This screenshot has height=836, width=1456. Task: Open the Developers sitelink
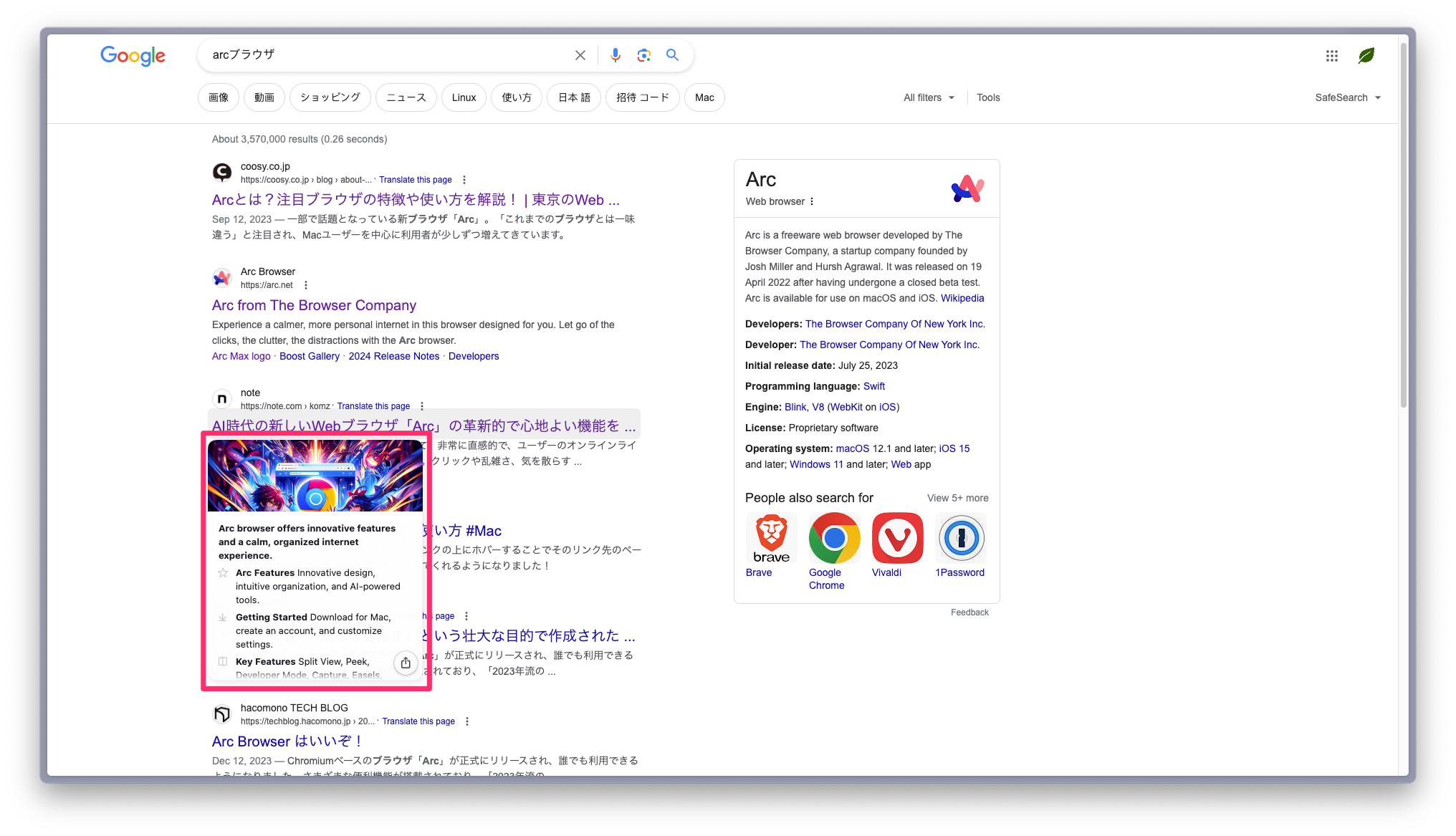click(x=474, y=356)
